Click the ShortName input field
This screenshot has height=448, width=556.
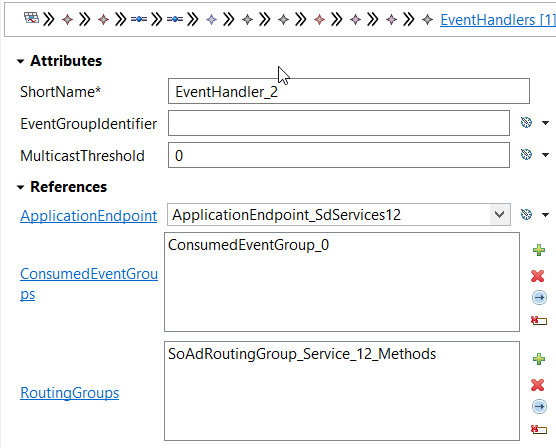(x=349, y=91)
